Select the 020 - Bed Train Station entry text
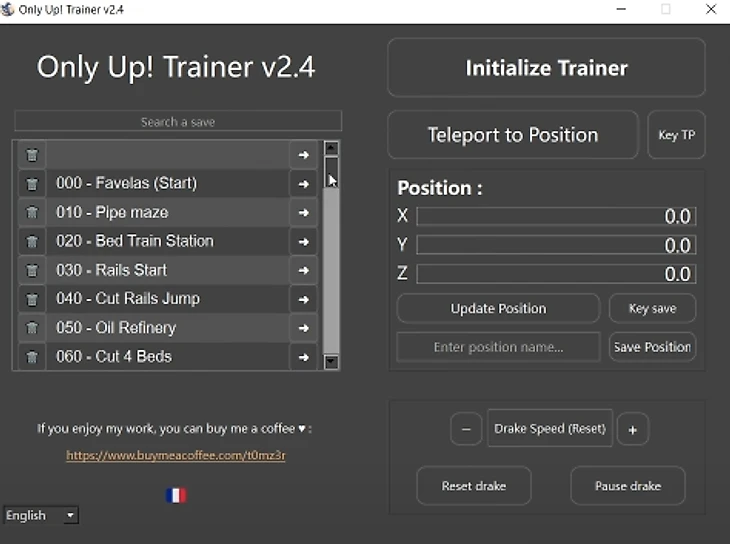Image resolution: width=730 pixels, height=544 pixels. coord(135,241)
